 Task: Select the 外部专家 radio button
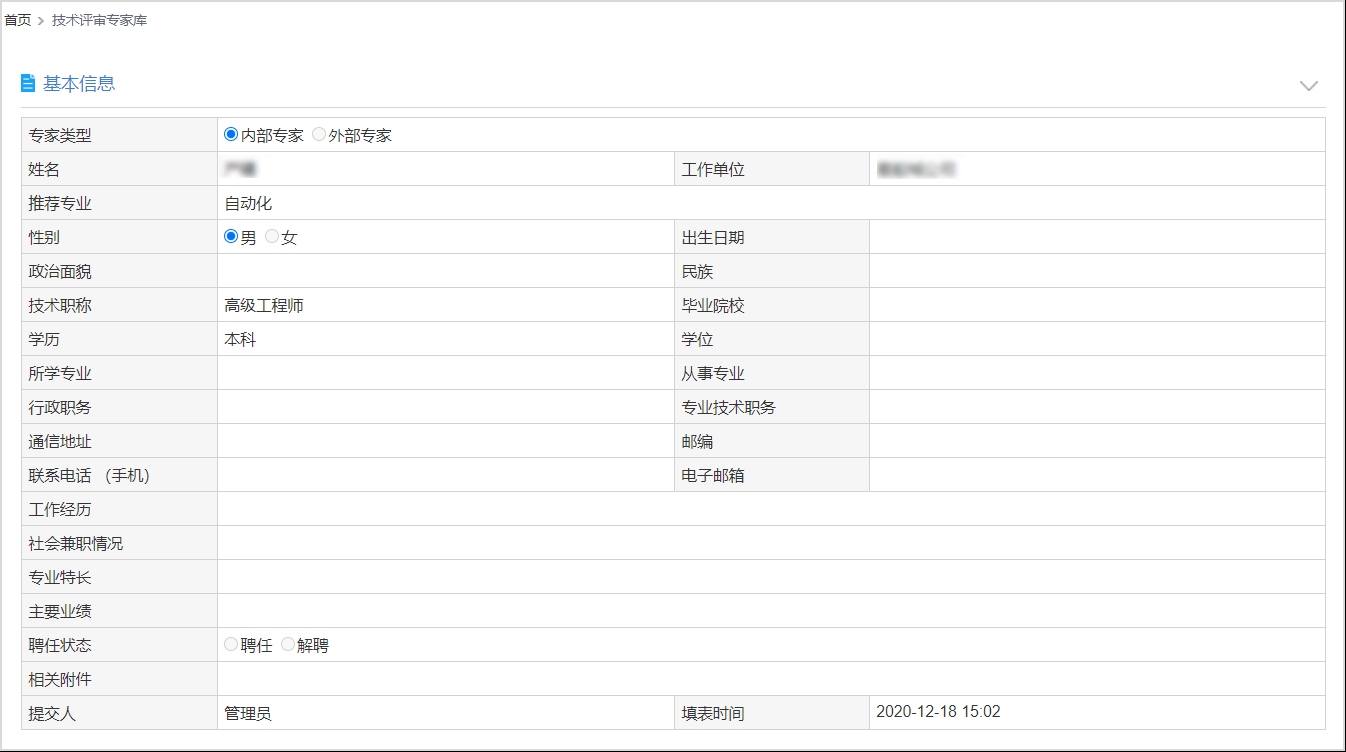click(x=319, y=135)
